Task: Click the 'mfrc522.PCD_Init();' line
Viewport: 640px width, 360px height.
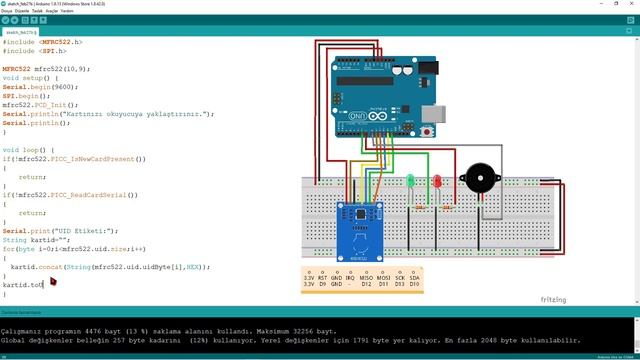Action: (x=40, y=105)
